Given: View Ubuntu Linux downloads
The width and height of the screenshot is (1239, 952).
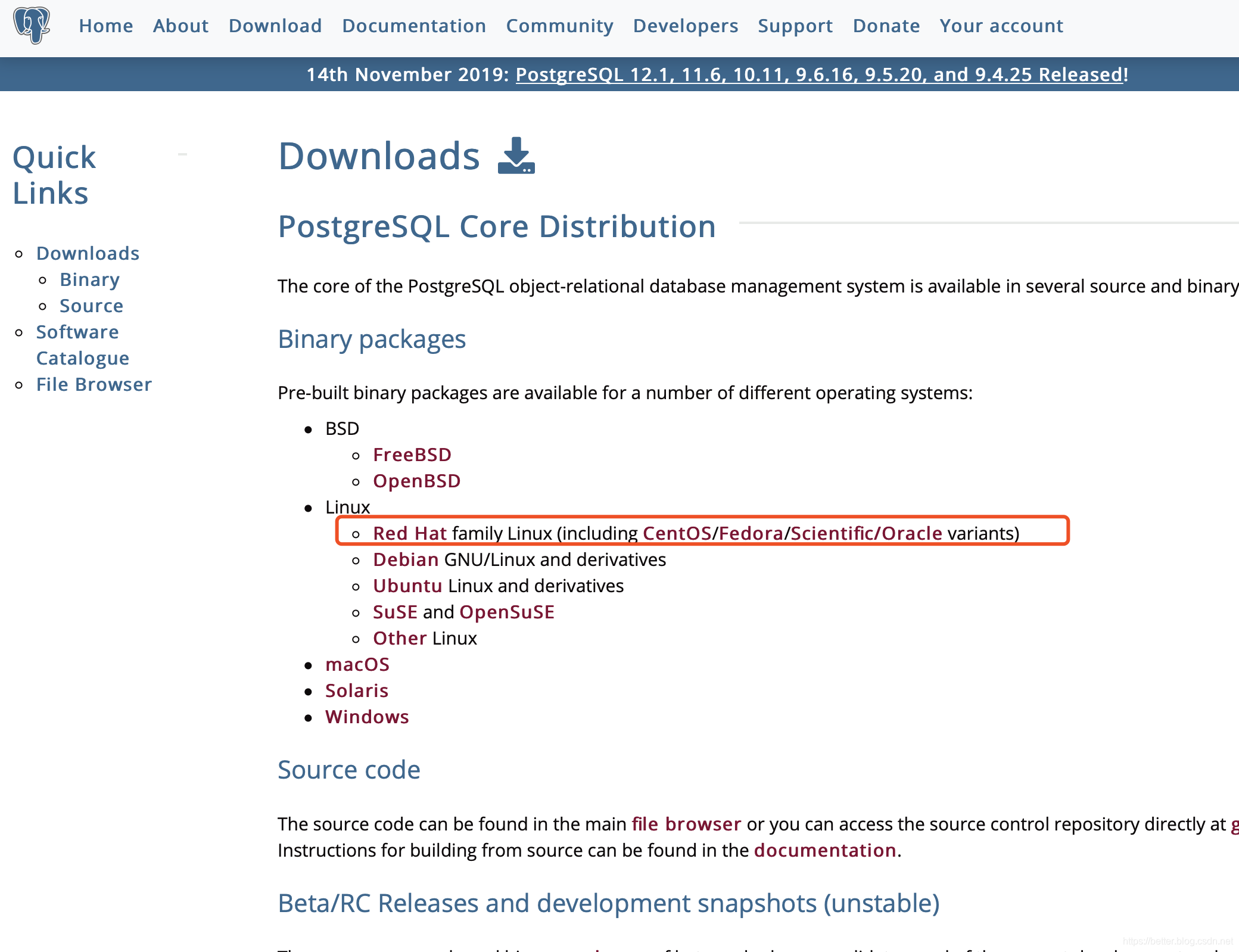Looking at the screenshot, I should click(407, 586).
